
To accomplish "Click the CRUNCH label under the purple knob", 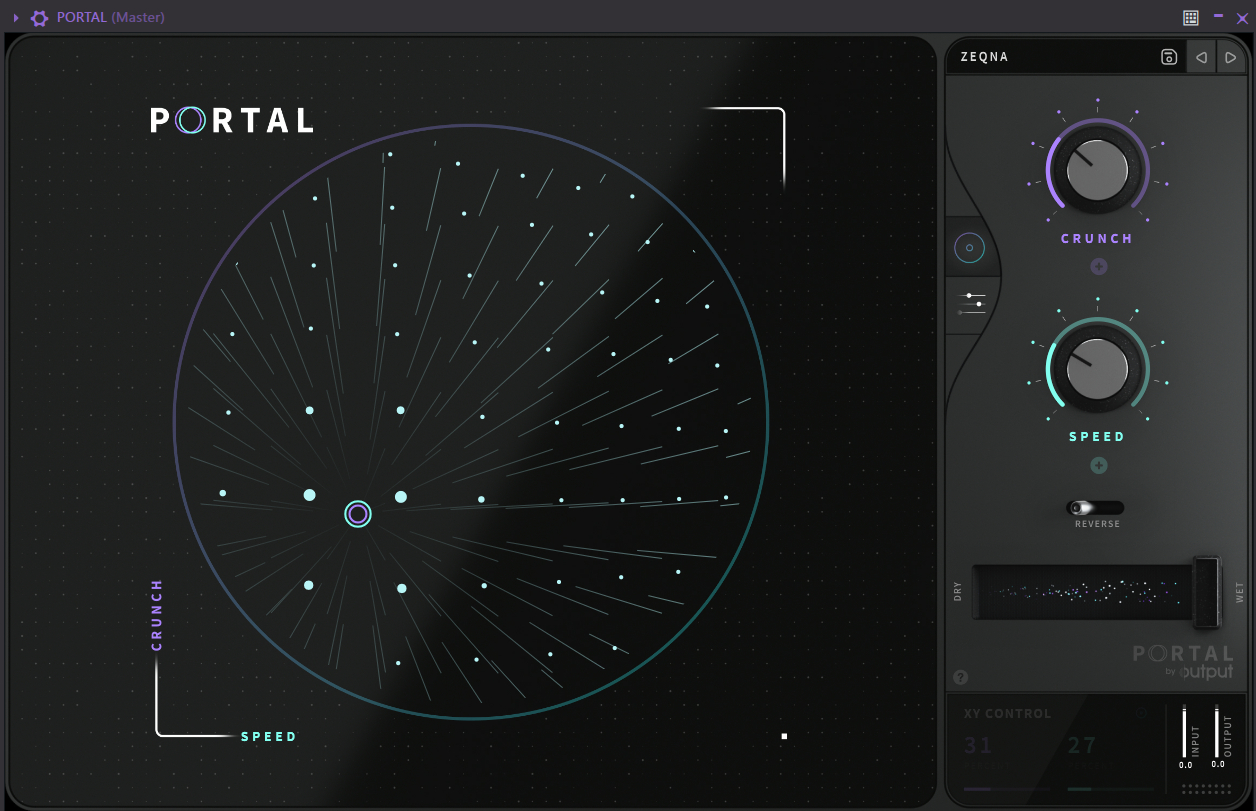I will click(x=1097, y=239).
